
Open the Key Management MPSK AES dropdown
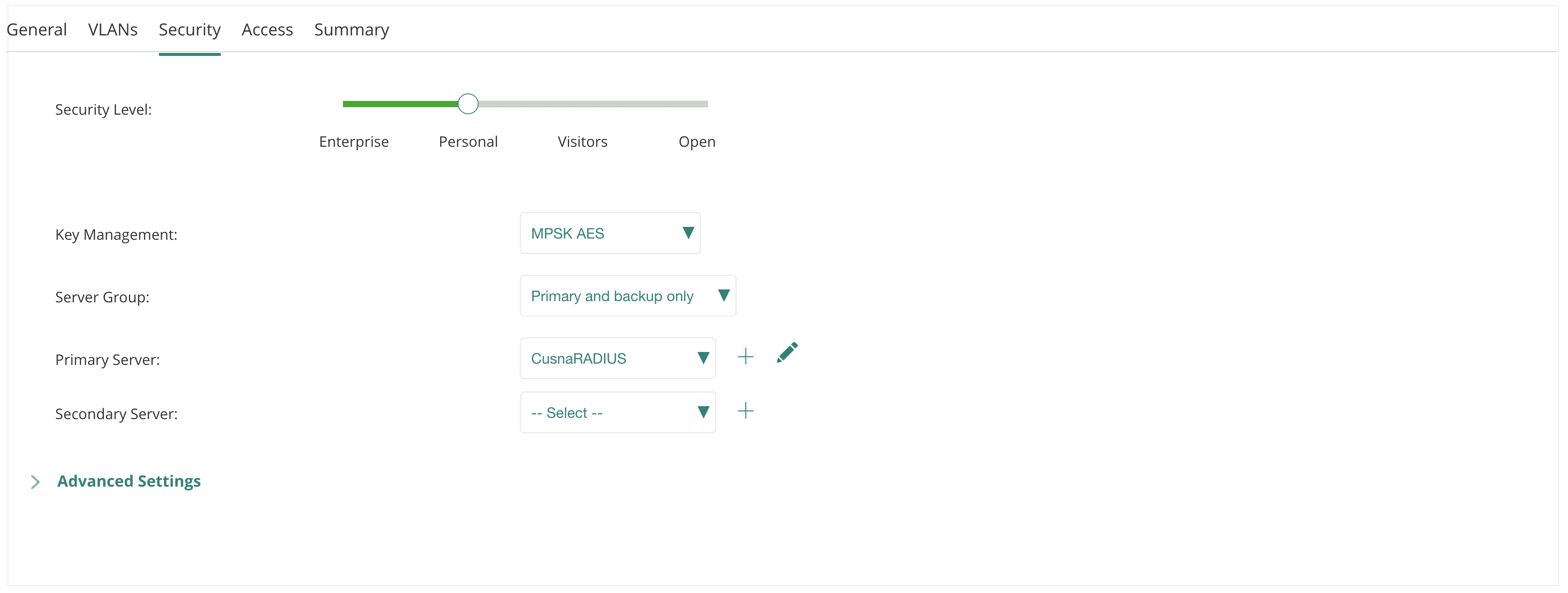click(610, 233)
